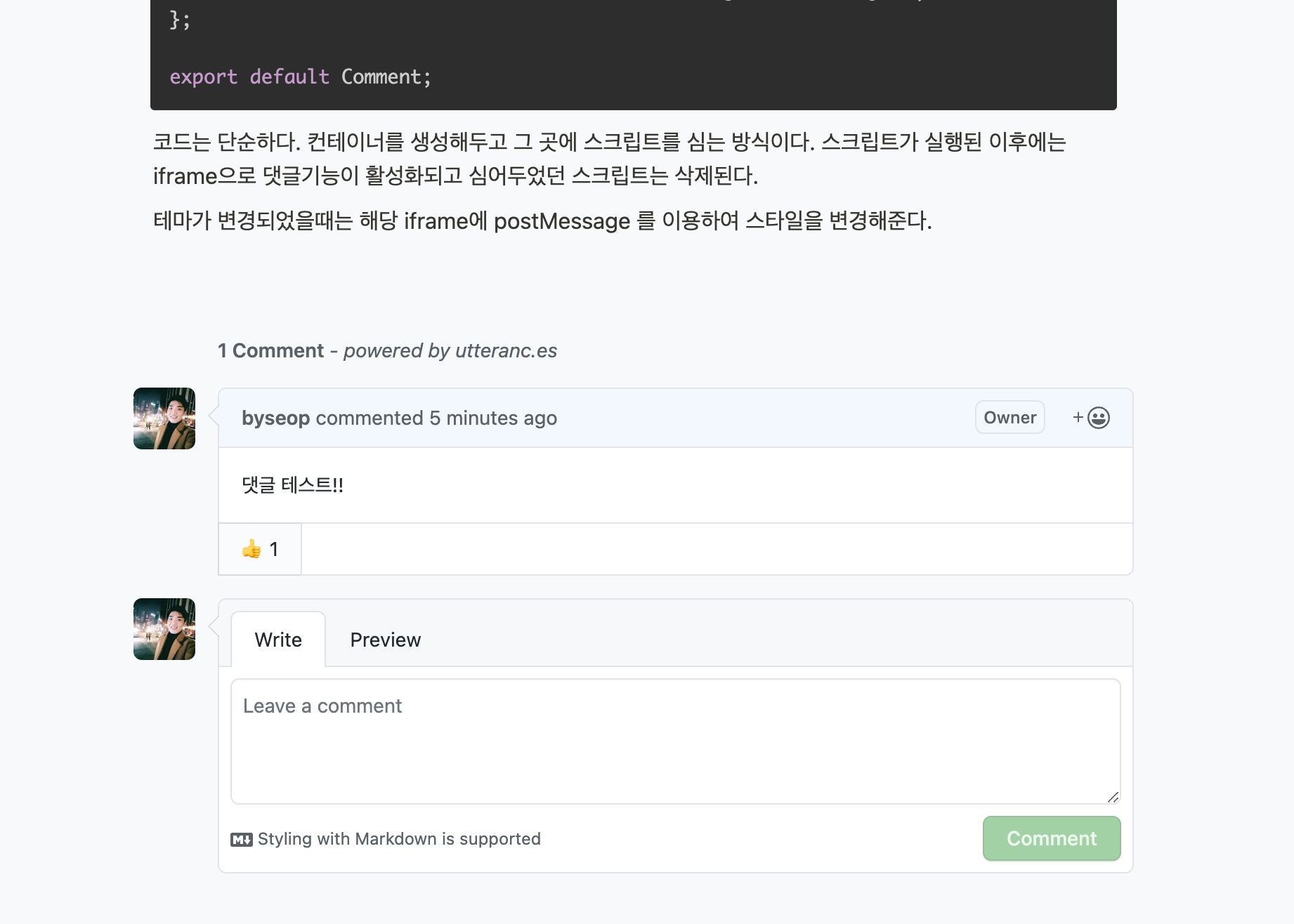Open byseop's profile link
Image resolution: width=1294 pixels, height=924 pixels.
(275, 417)
